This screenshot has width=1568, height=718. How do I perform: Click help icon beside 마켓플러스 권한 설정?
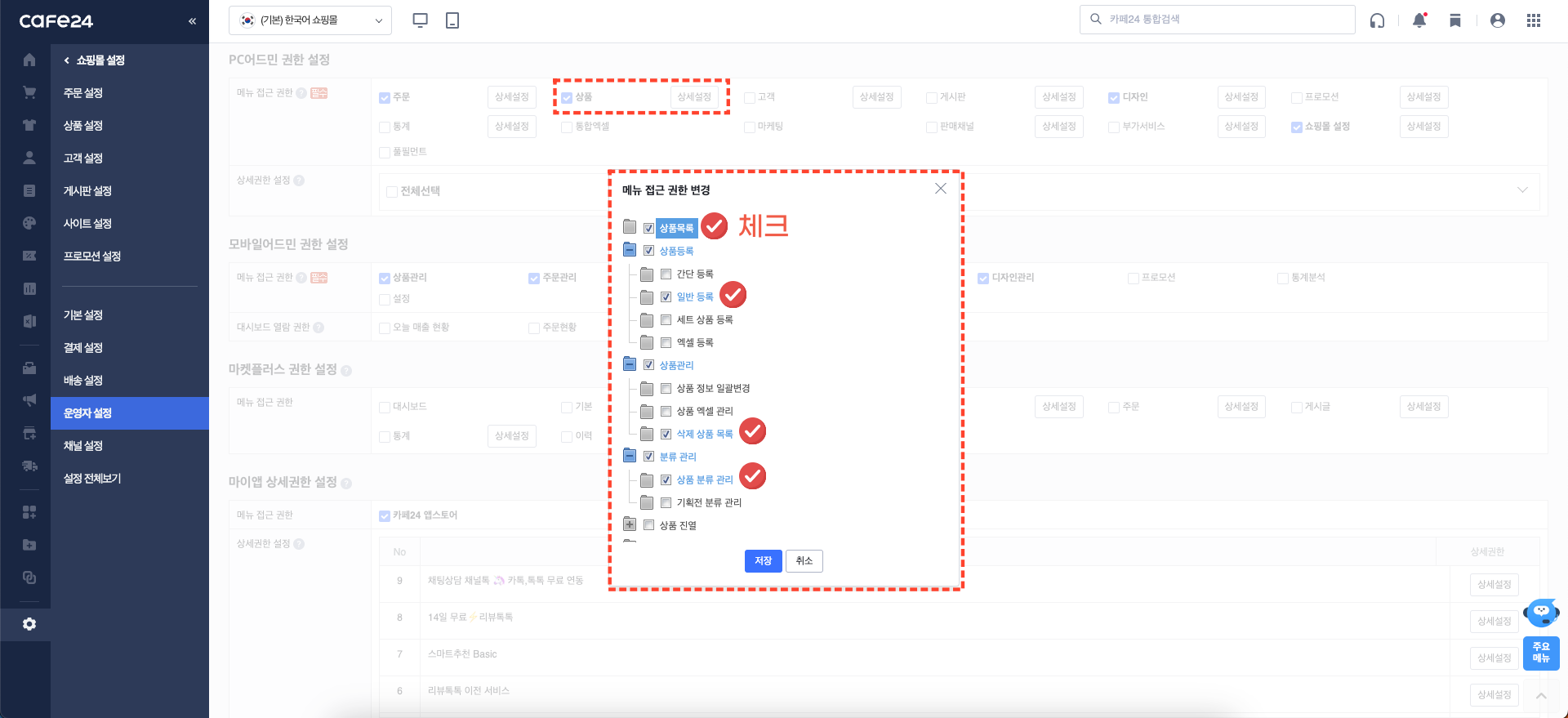coord(346,371)
